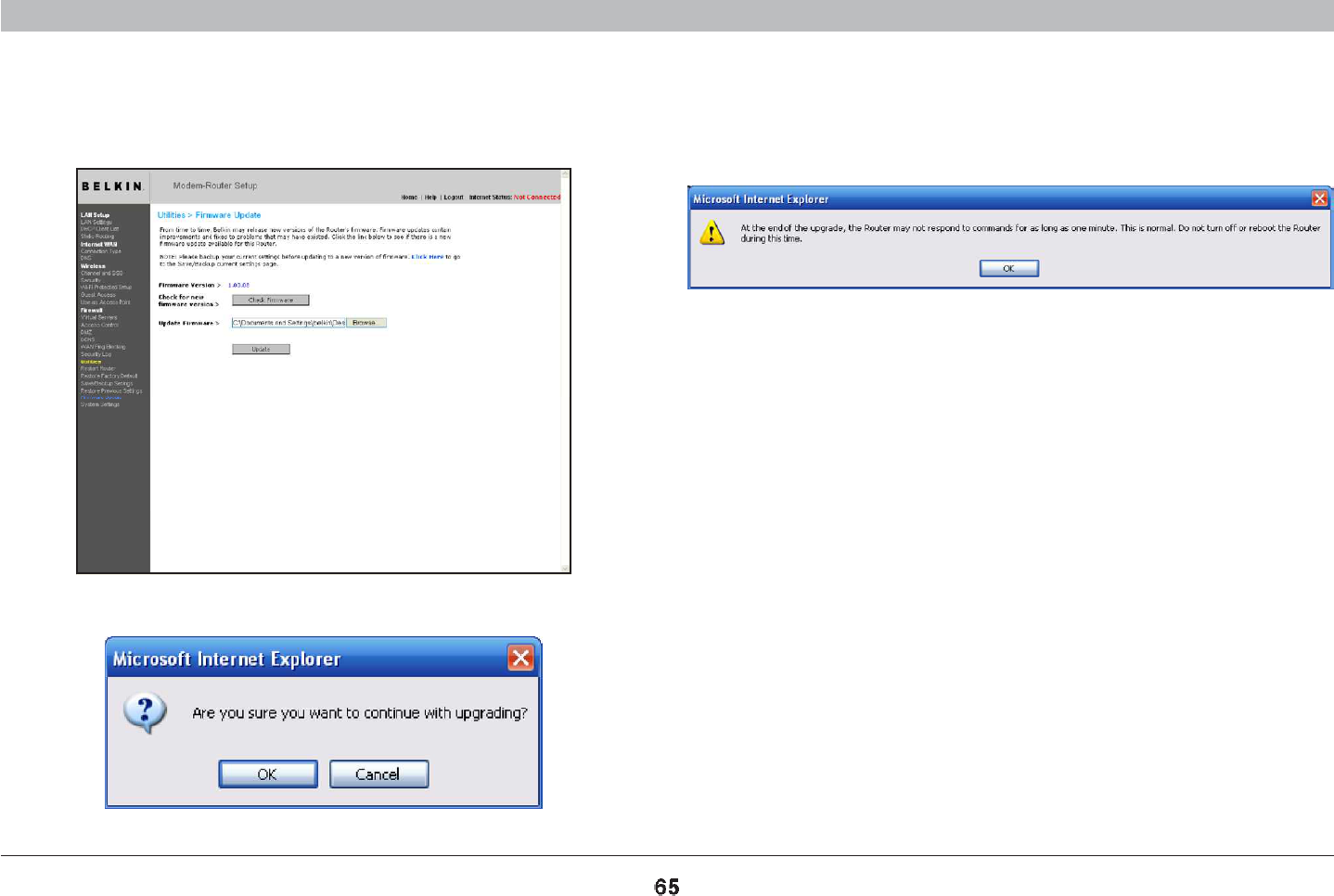Select the 'Wireless' sidebar heading
Viewport: 1334px width, 896px height.
coord(93,266)
